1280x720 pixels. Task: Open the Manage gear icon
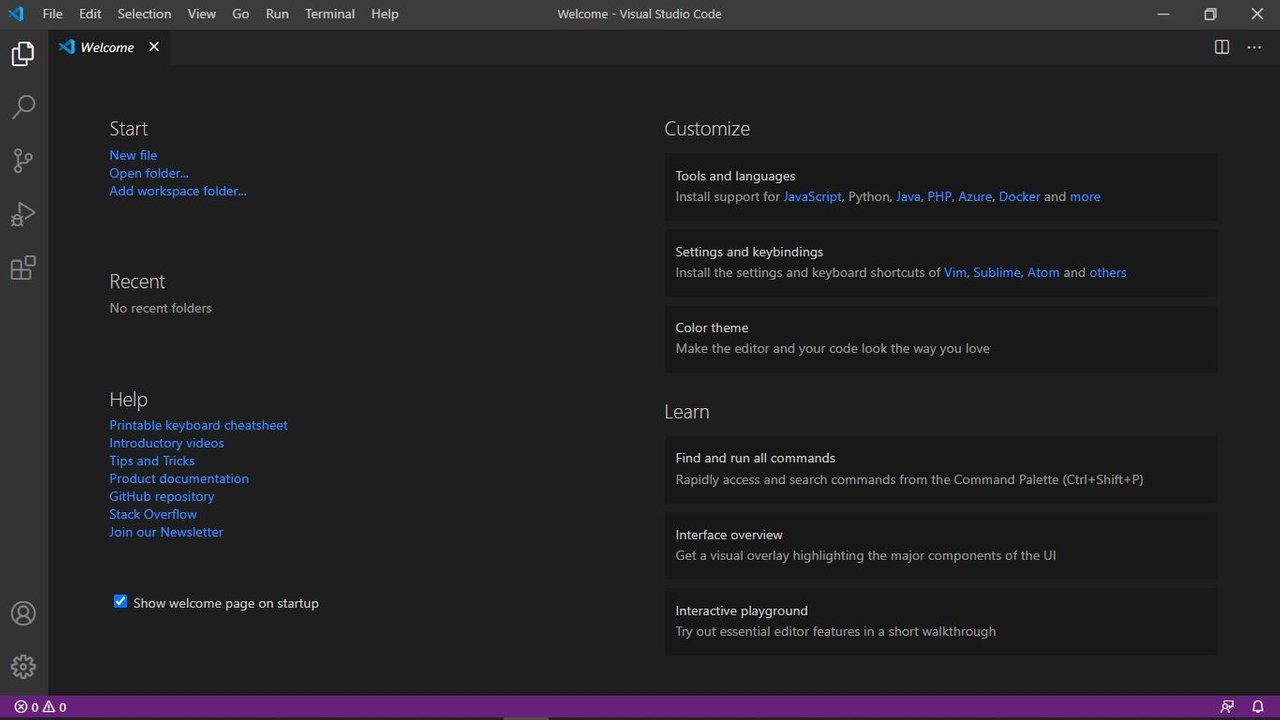[x=23, y=666]
